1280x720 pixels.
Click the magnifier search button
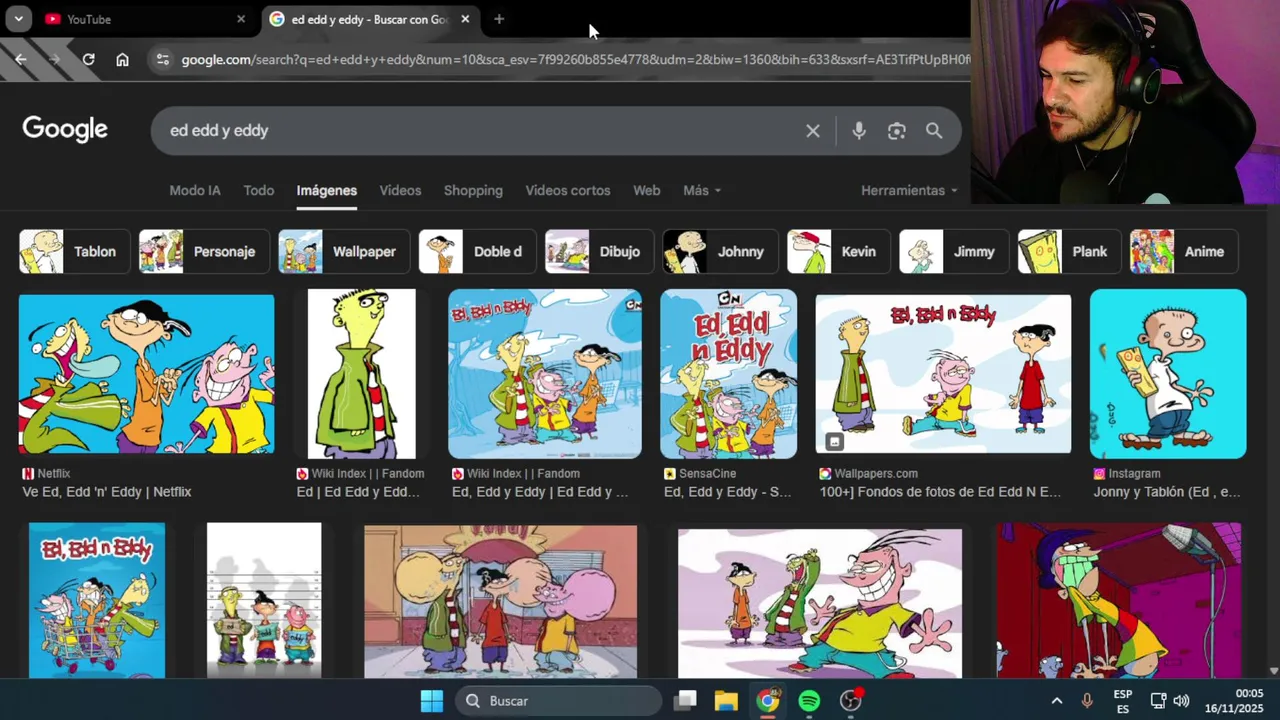[934, 131]
